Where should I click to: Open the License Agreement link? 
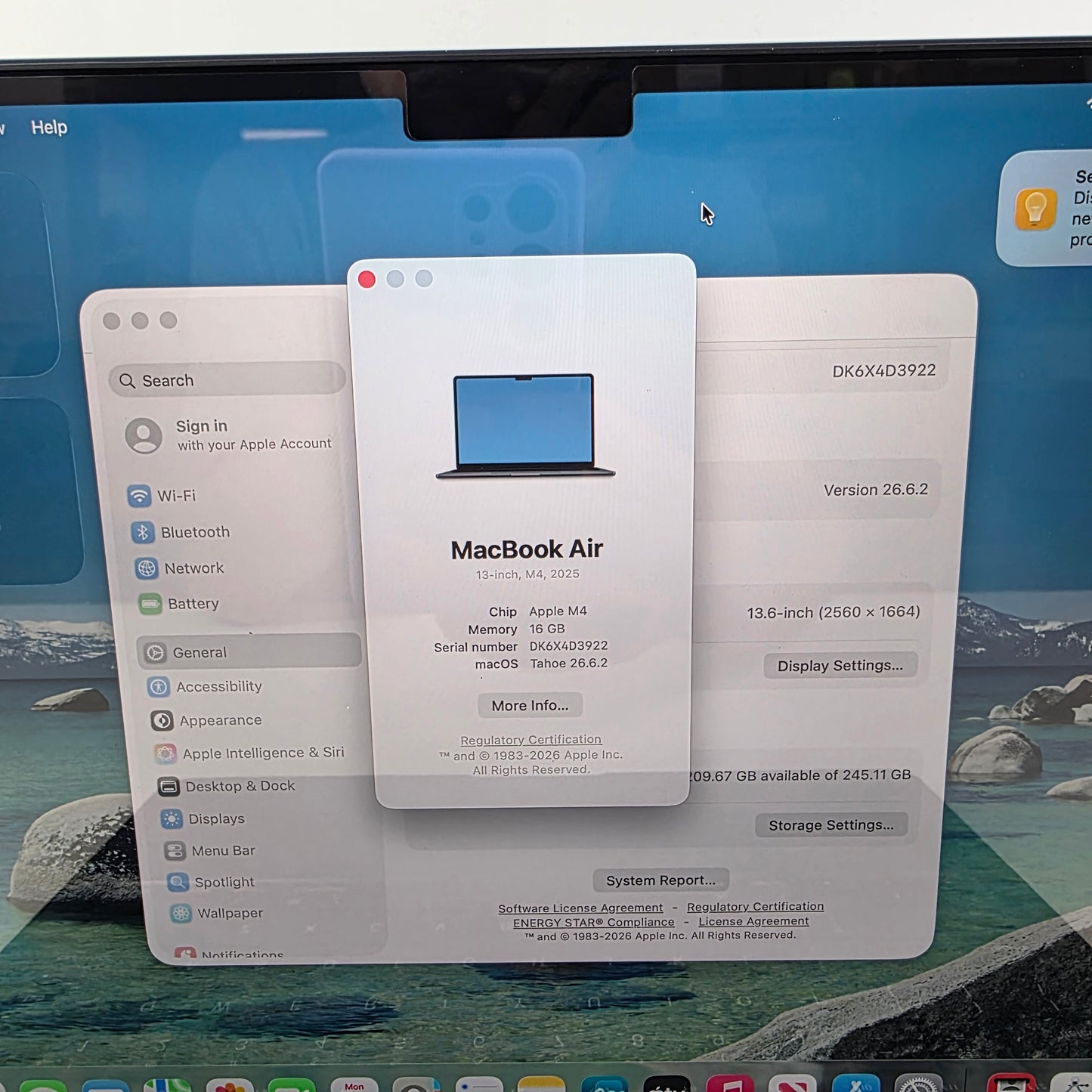pos(753,922)
